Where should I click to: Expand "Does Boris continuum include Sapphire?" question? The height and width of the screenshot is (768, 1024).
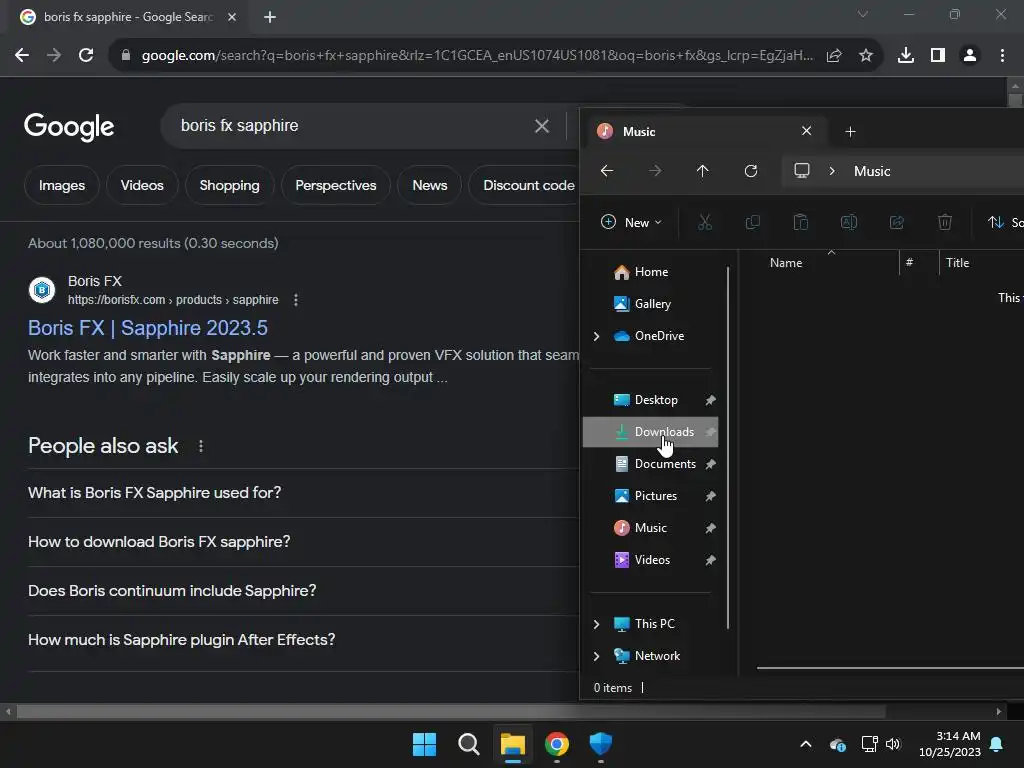click(x=303, y=591)
